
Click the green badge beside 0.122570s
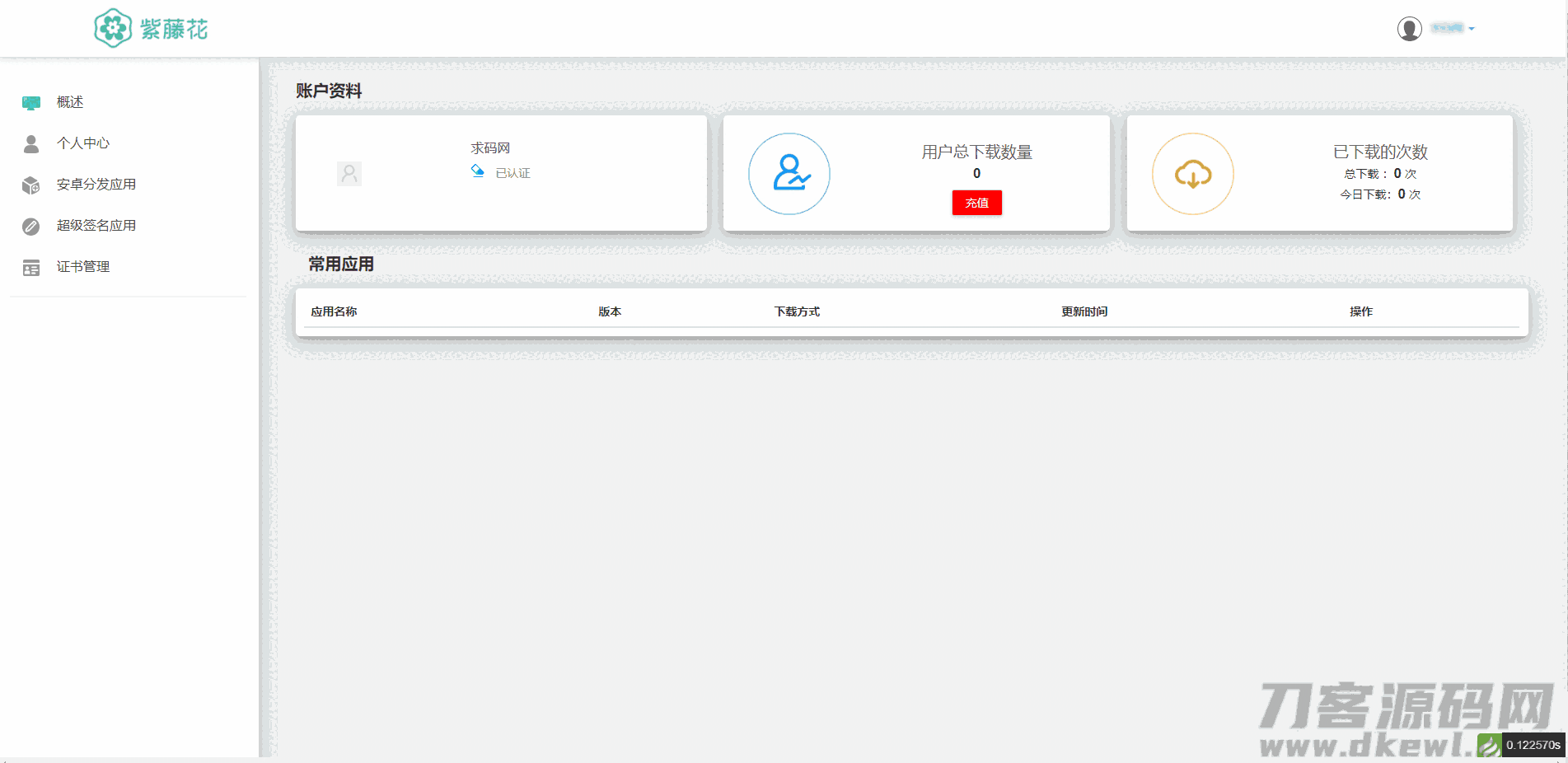point(1489,746)
